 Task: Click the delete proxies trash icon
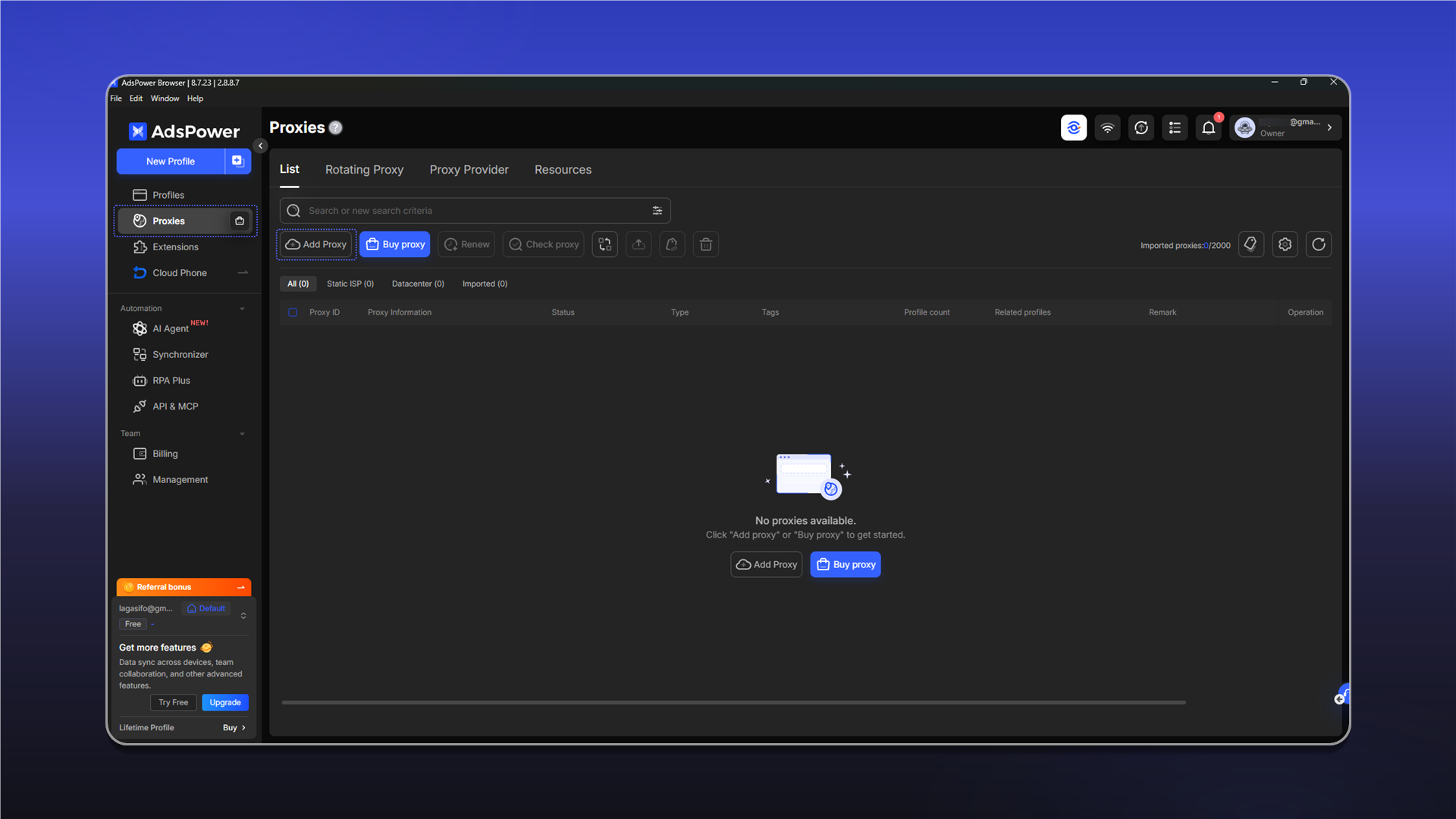706,244
